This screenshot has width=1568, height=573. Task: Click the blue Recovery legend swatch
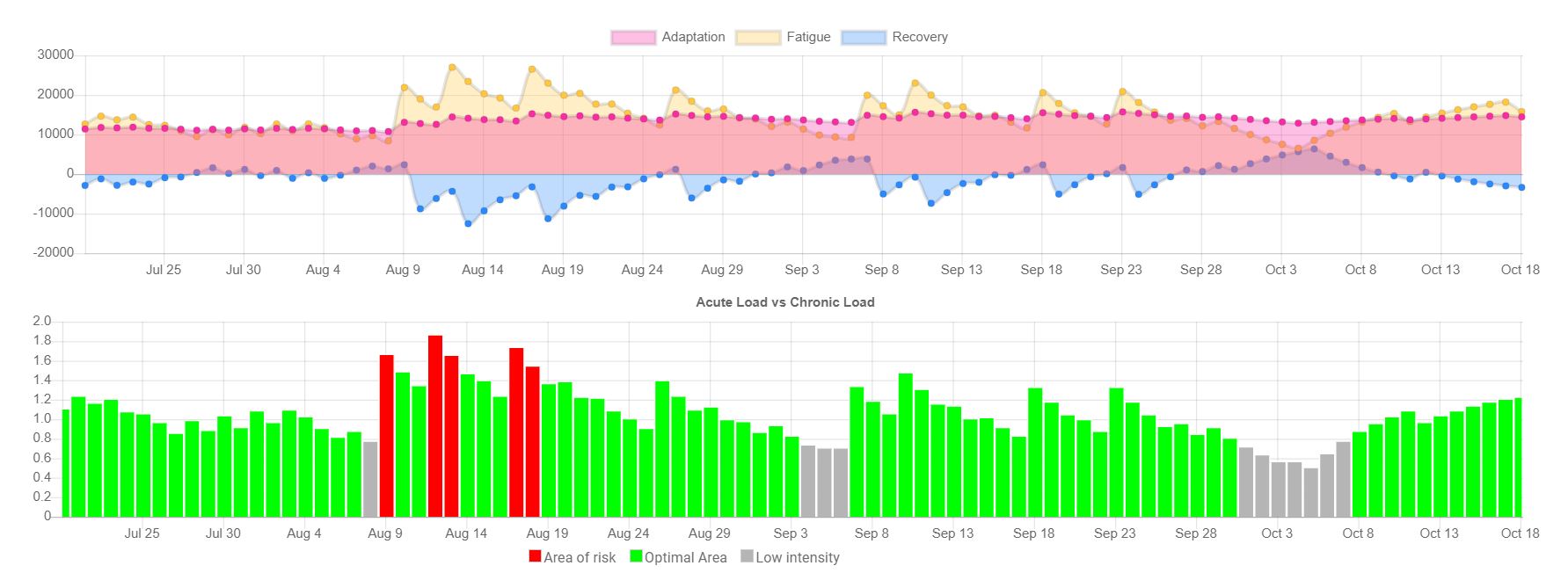pos(863,37)
